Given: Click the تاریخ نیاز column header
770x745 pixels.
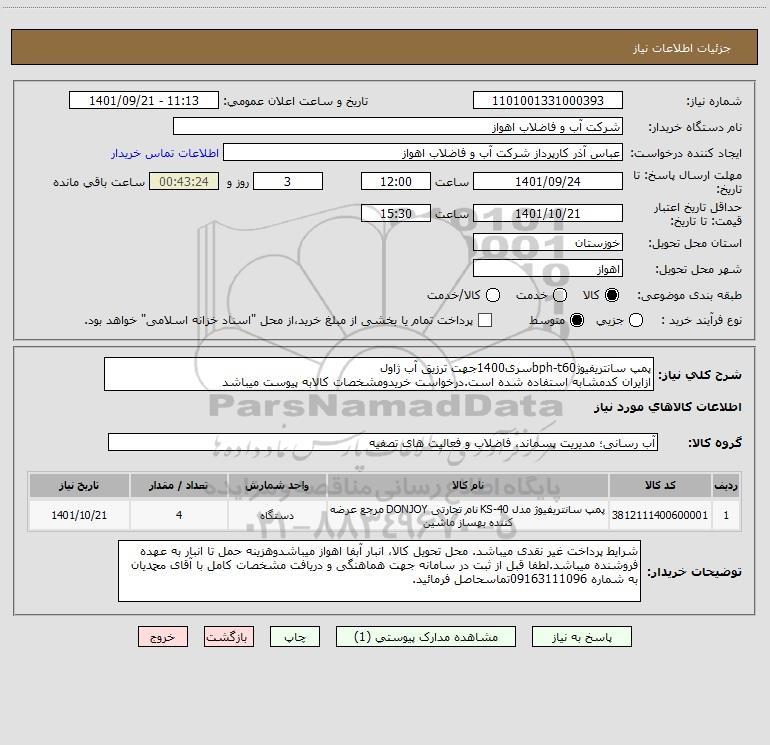Looking at the screenshot, I should pyautogui.click(x=79, y=485).
